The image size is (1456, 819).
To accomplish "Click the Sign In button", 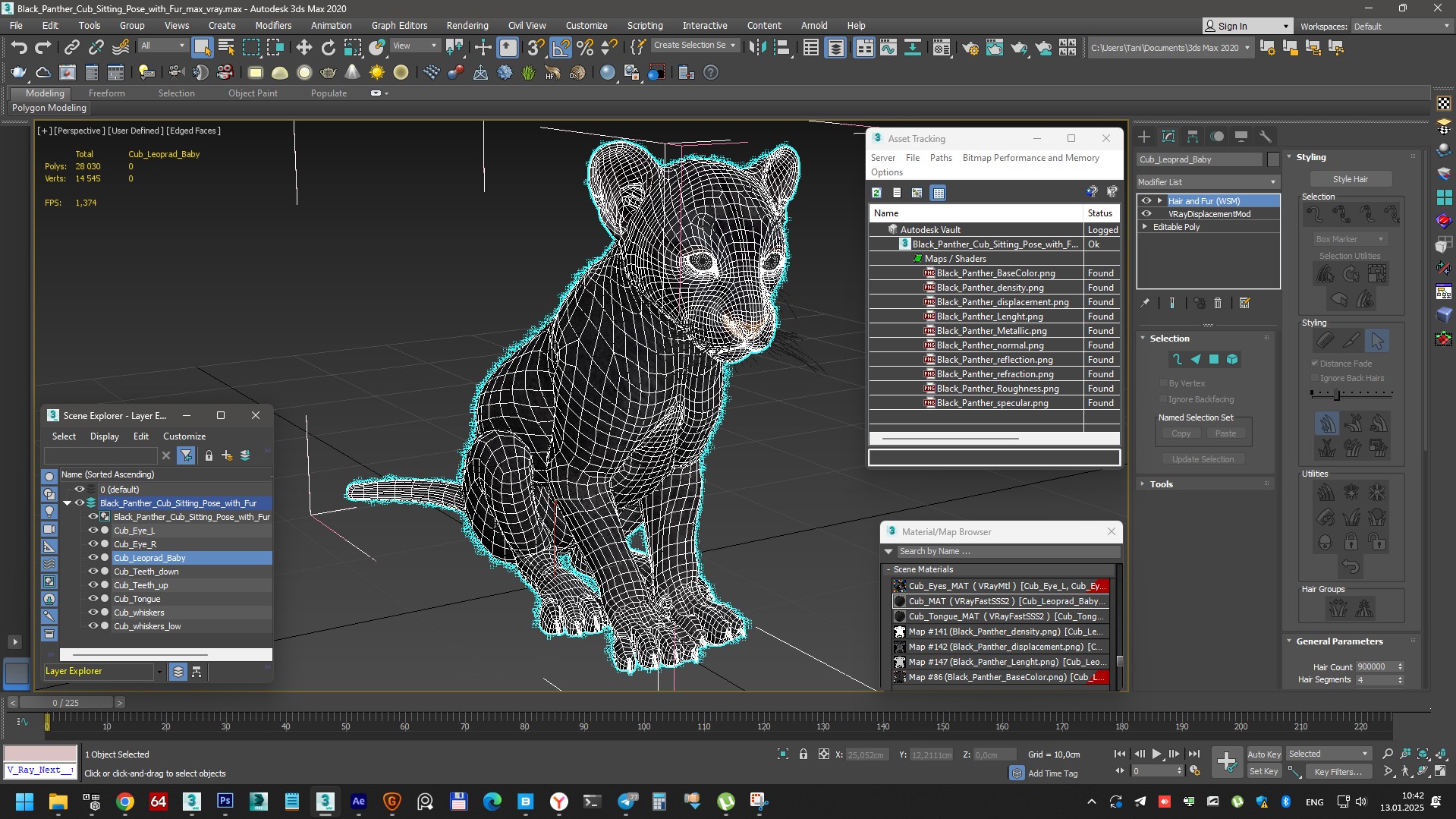I will (1247, 26).
